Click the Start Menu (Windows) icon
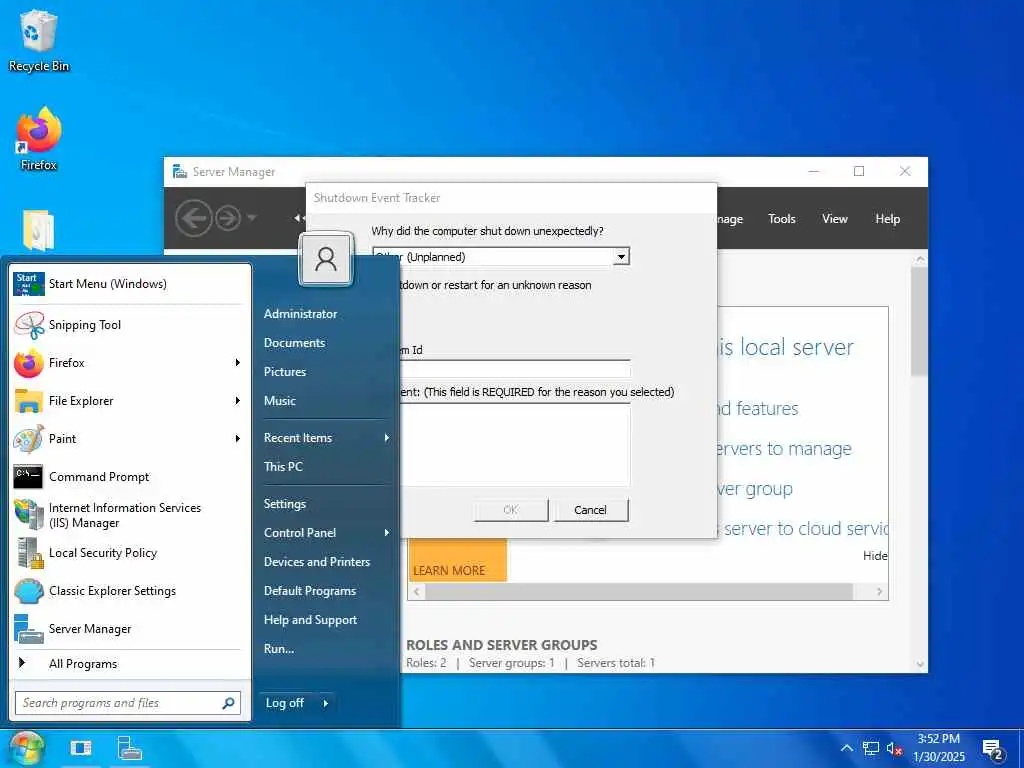 pos(29,284)
